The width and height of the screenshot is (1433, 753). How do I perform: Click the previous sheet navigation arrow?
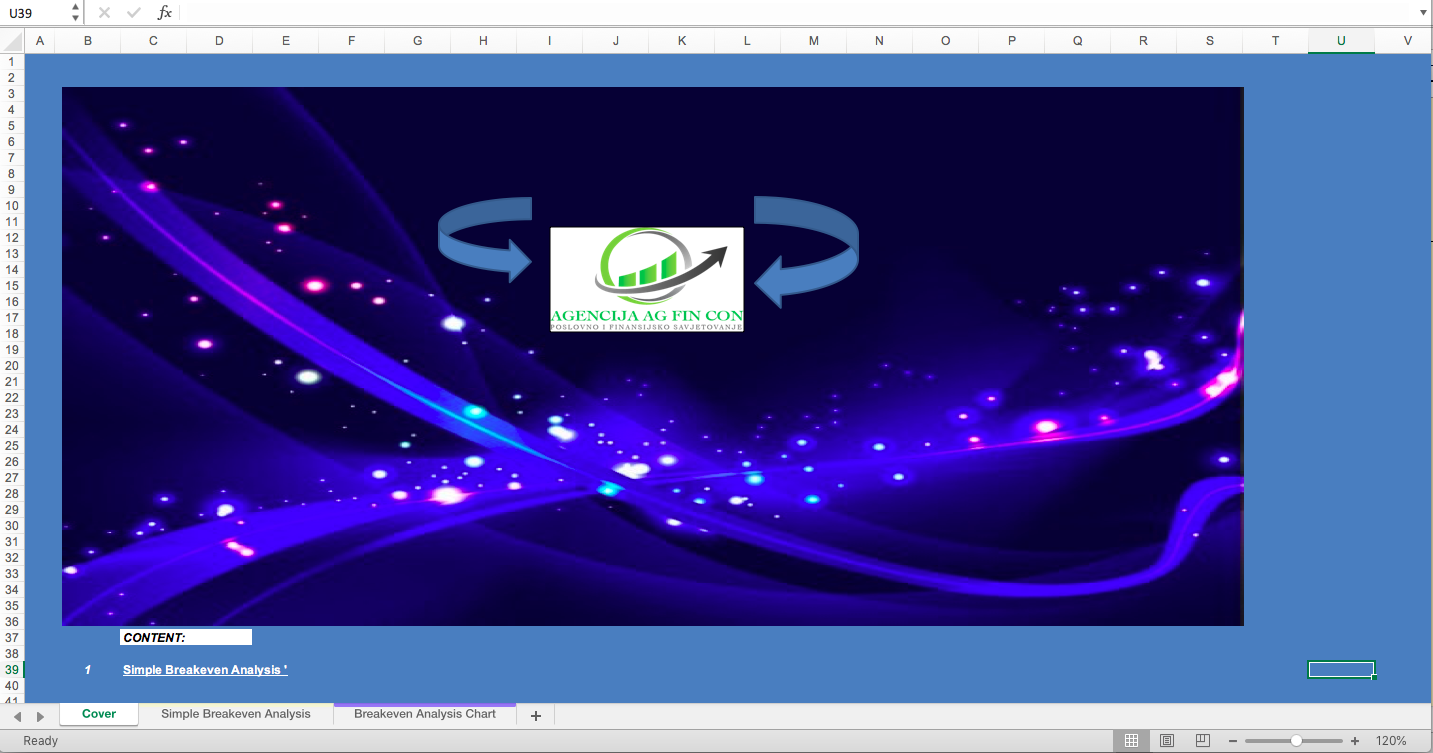tap(17, 716)
